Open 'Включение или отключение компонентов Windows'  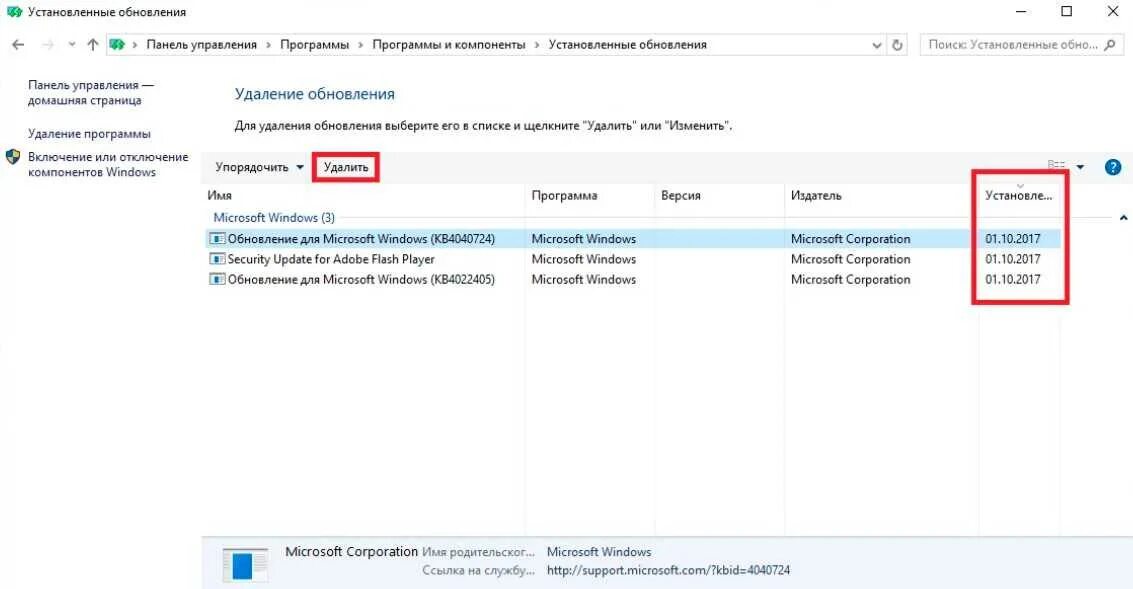point(108,164)
